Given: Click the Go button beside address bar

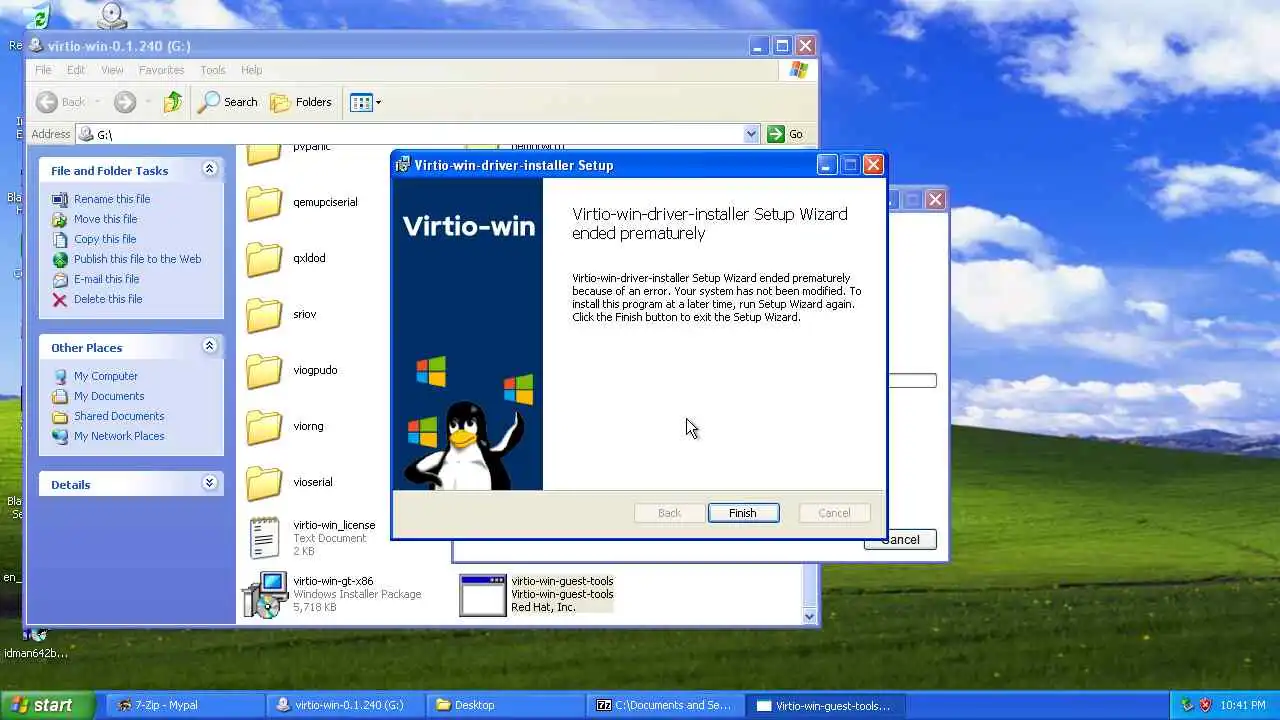Looking at the screenshot, I should click(786, 134).
